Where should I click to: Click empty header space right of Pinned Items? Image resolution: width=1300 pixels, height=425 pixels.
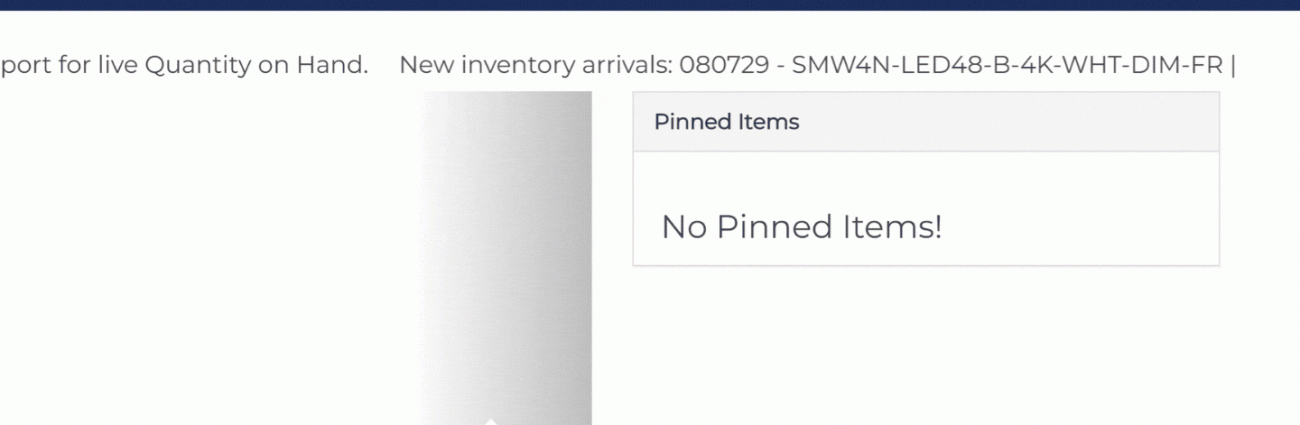tap(1010, 122)
